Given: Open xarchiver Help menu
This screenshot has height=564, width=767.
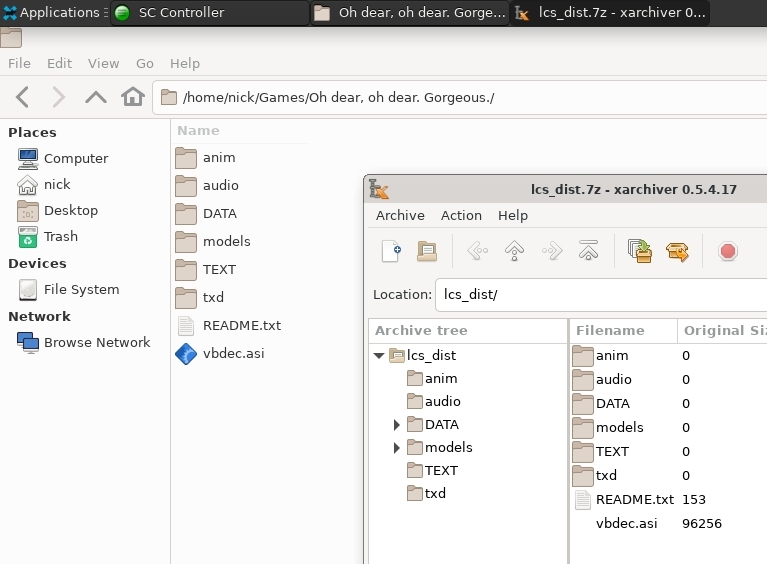Looking at the screenshot, I should pyautogui.click(x=513, y=216).
